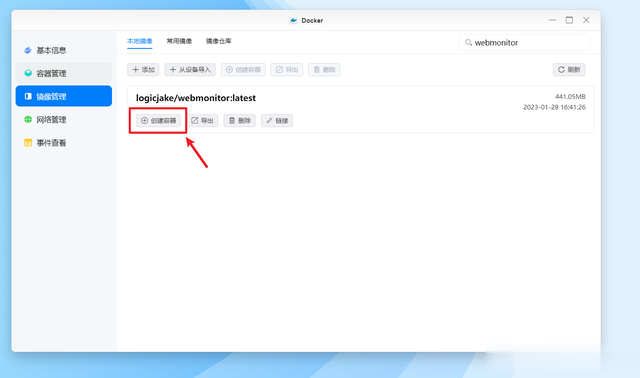Screen dimensions: 640x378
Task: Create a container from the logicjake/webmonitor image
Action: [x=158, y=120]
